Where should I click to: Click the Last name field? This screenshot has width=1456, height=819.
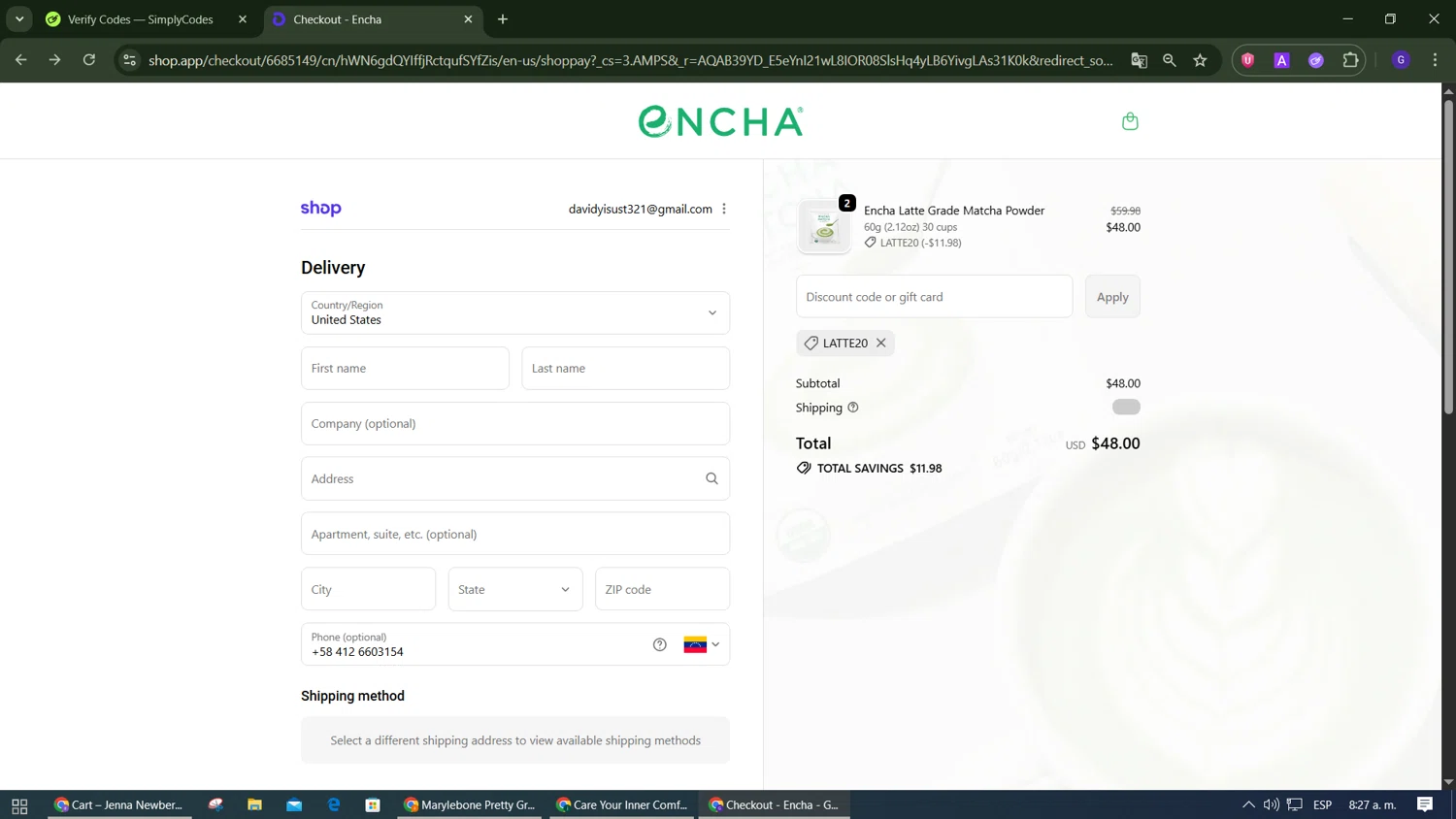click(x=625, y=368)
